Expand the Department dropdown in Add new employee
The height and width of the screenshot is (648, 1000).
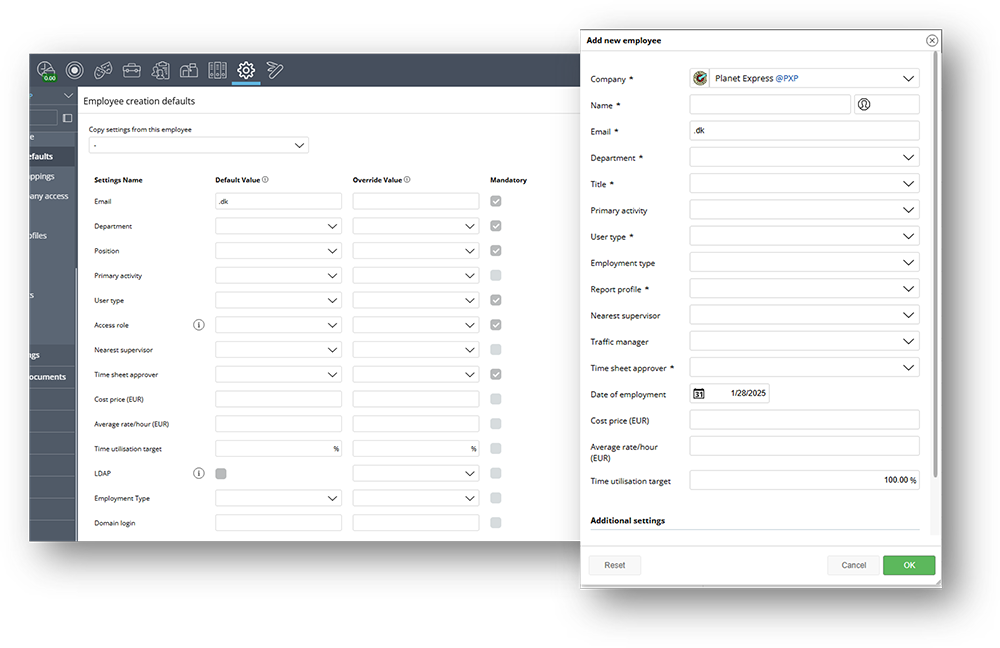point(804,158)
